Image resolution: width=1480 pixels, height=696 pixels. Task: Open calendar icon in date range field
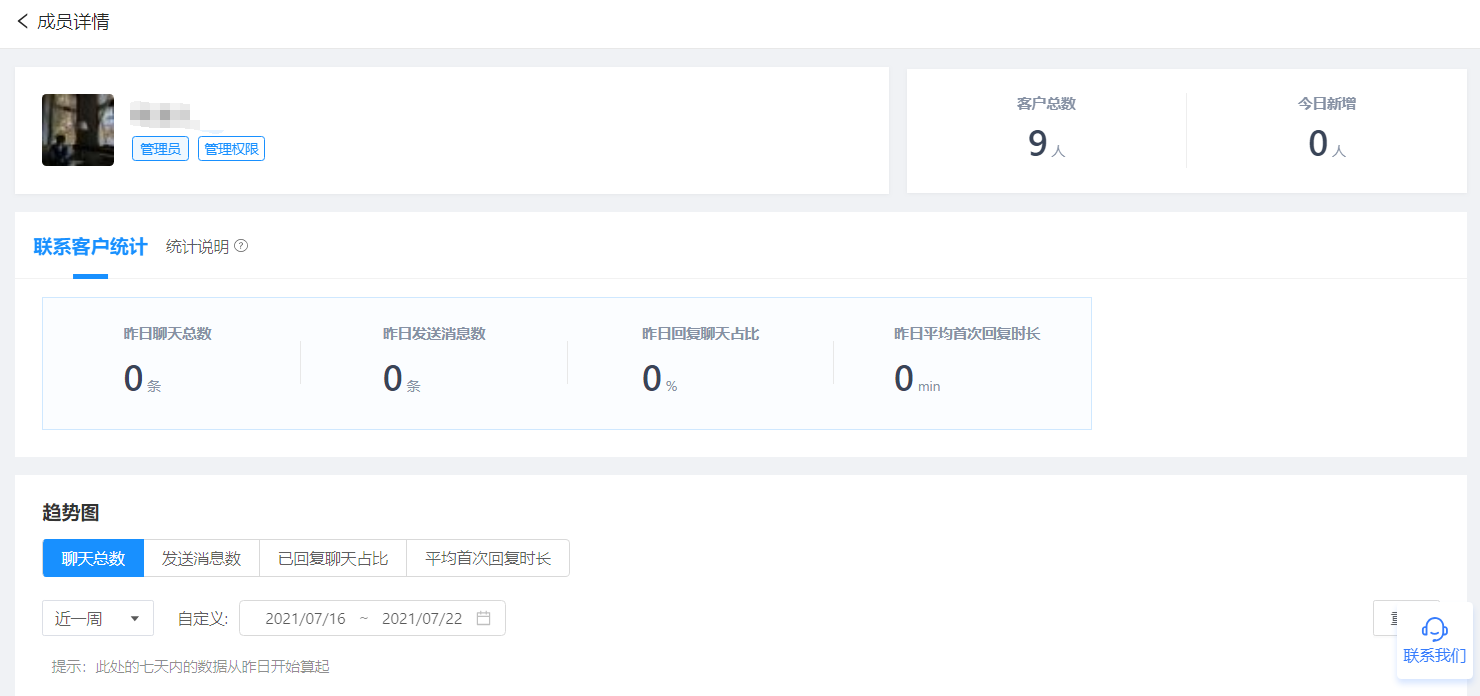coord(483,618)
